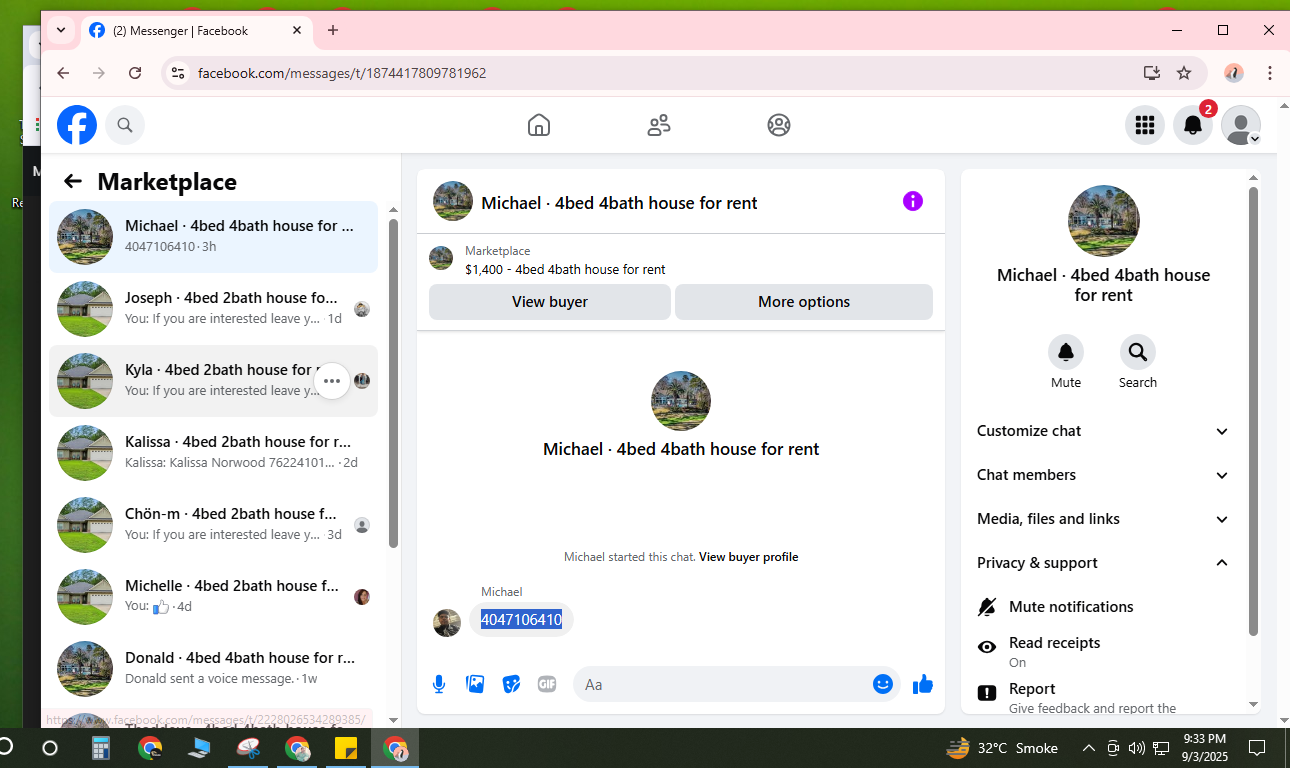1290x768 pixels.
Task: Send a thumbs-up like
Action: (x=923, y=684)
